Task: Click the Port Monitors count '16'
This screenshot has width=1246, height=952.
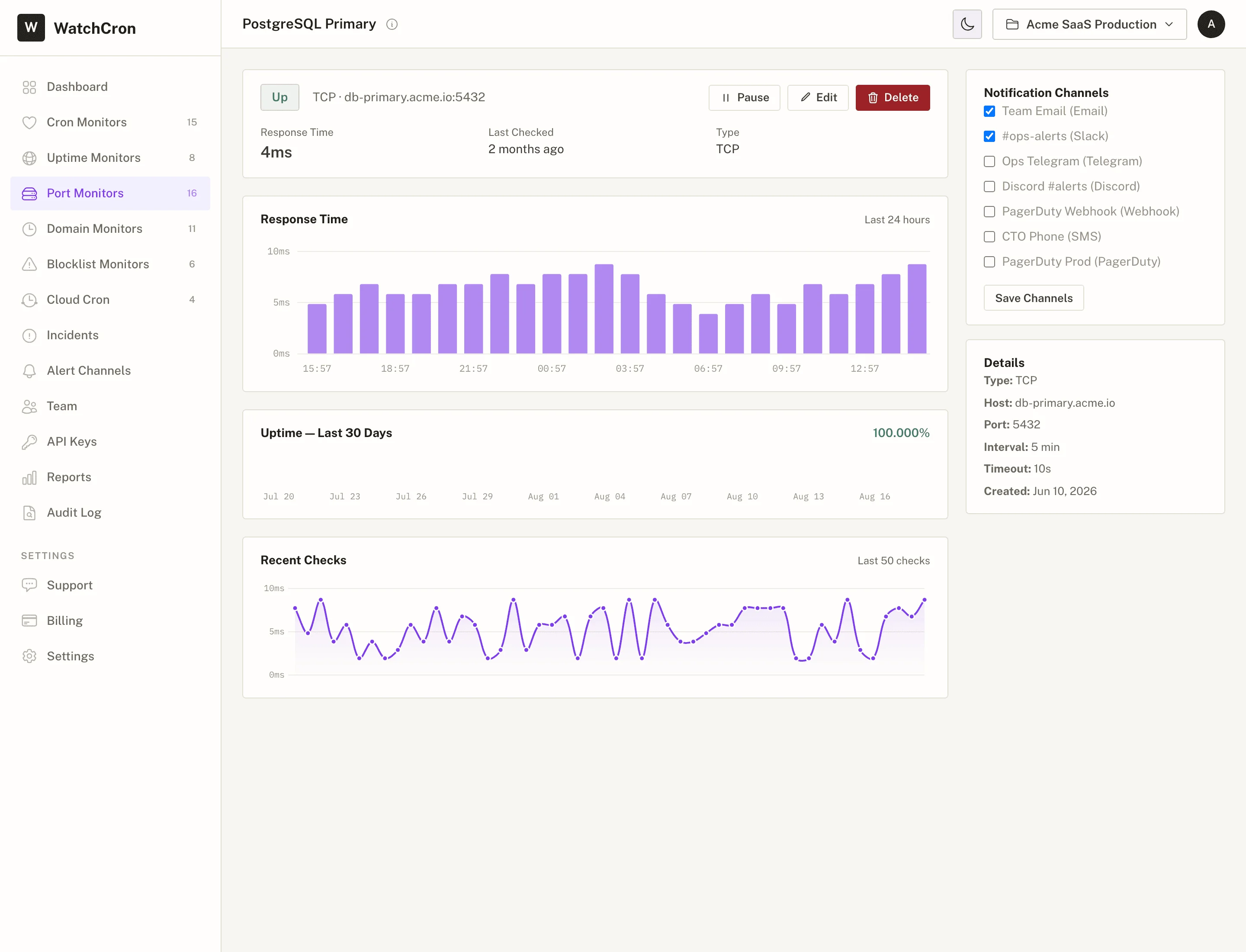Action: 192,193
